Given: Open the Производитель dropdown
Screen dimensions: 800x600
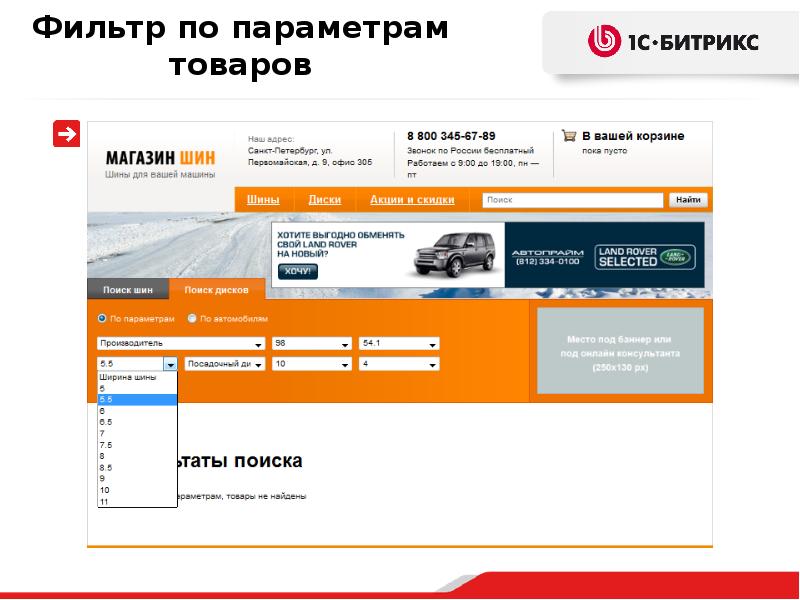Looking at the screenshot, I should (181, 343).
